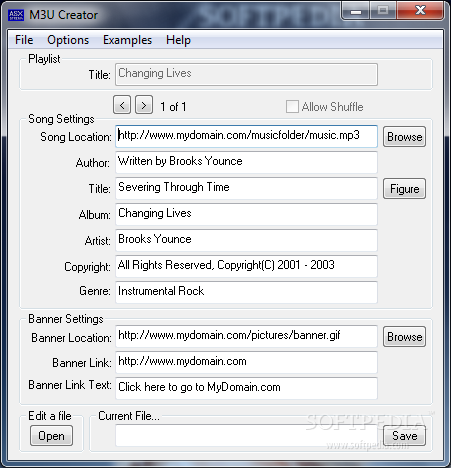Focus the Playlist Title field
Viewport: 451px width, 468px height.
pyautogui.click(x=246, y=74)
